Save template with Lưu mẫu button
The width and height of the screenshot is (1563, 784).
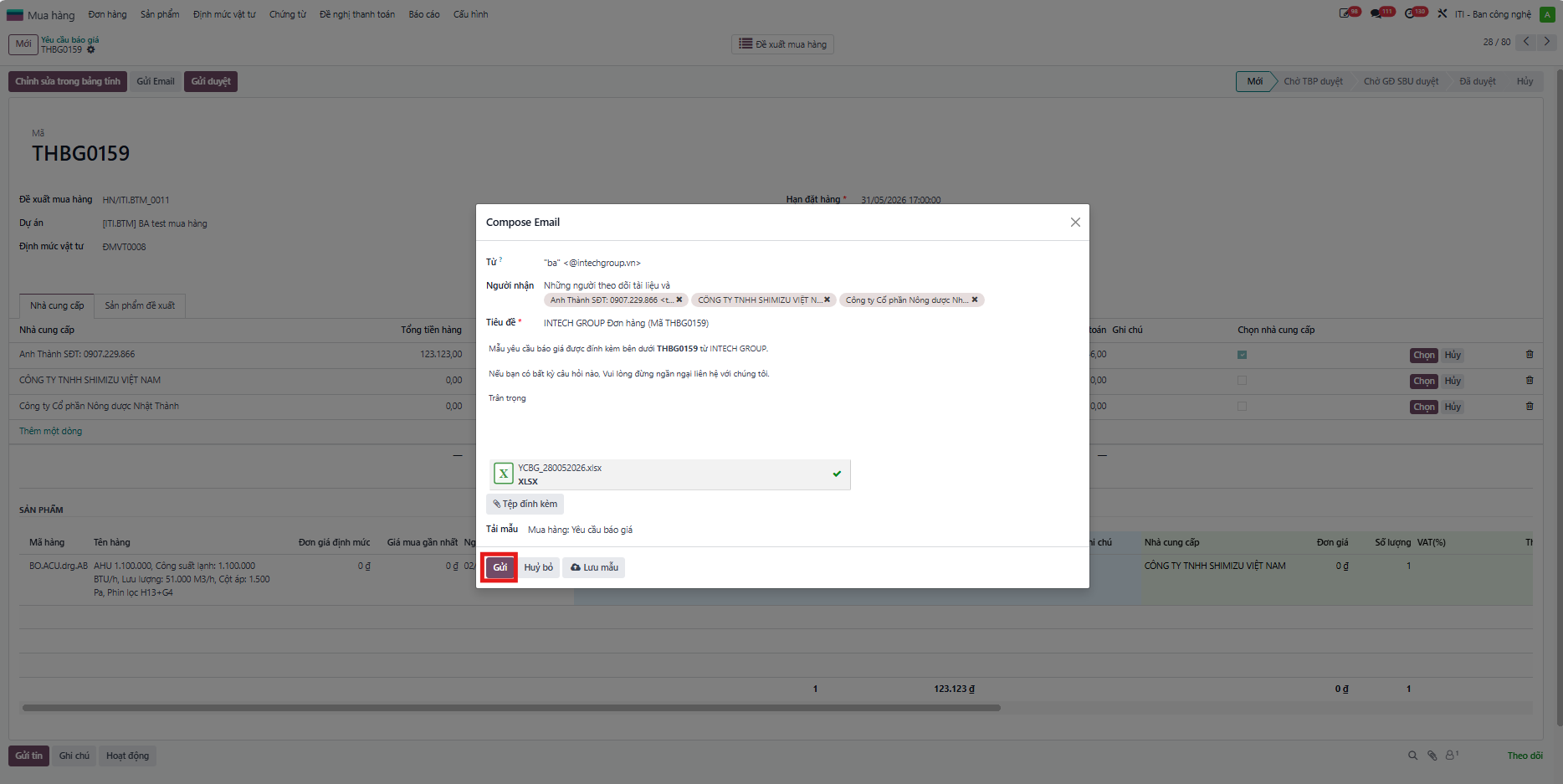[x=594, y=567]
